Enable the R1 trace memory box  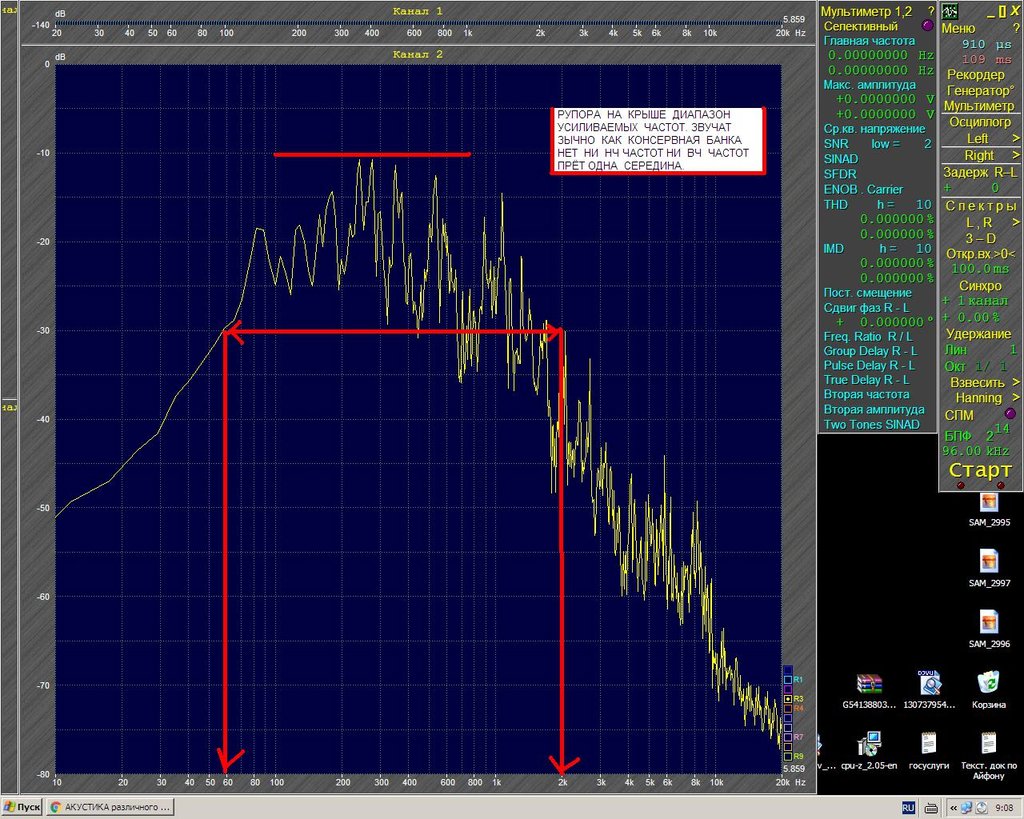[x=788, y=680]
